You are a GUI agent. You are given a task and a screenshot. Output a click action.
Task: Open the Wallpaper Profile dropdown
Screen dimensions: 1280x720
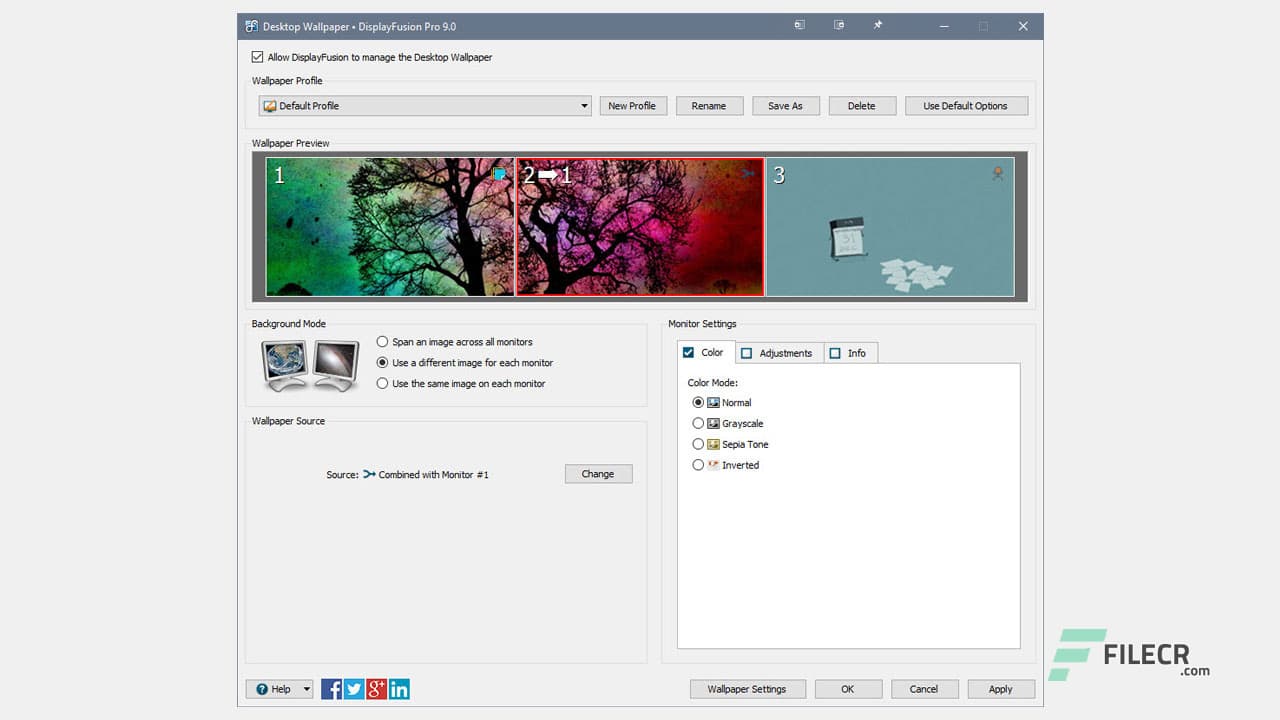pyautogui.click(x=583, y=105)
